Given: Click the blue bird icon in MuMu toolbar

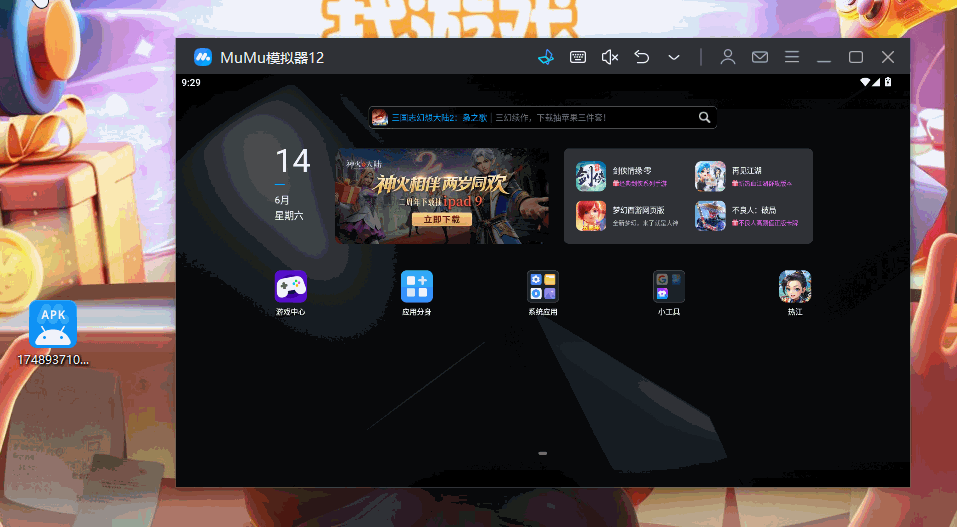Looking at the screenshot, I should pyautogui.click(x=546, y=57).
